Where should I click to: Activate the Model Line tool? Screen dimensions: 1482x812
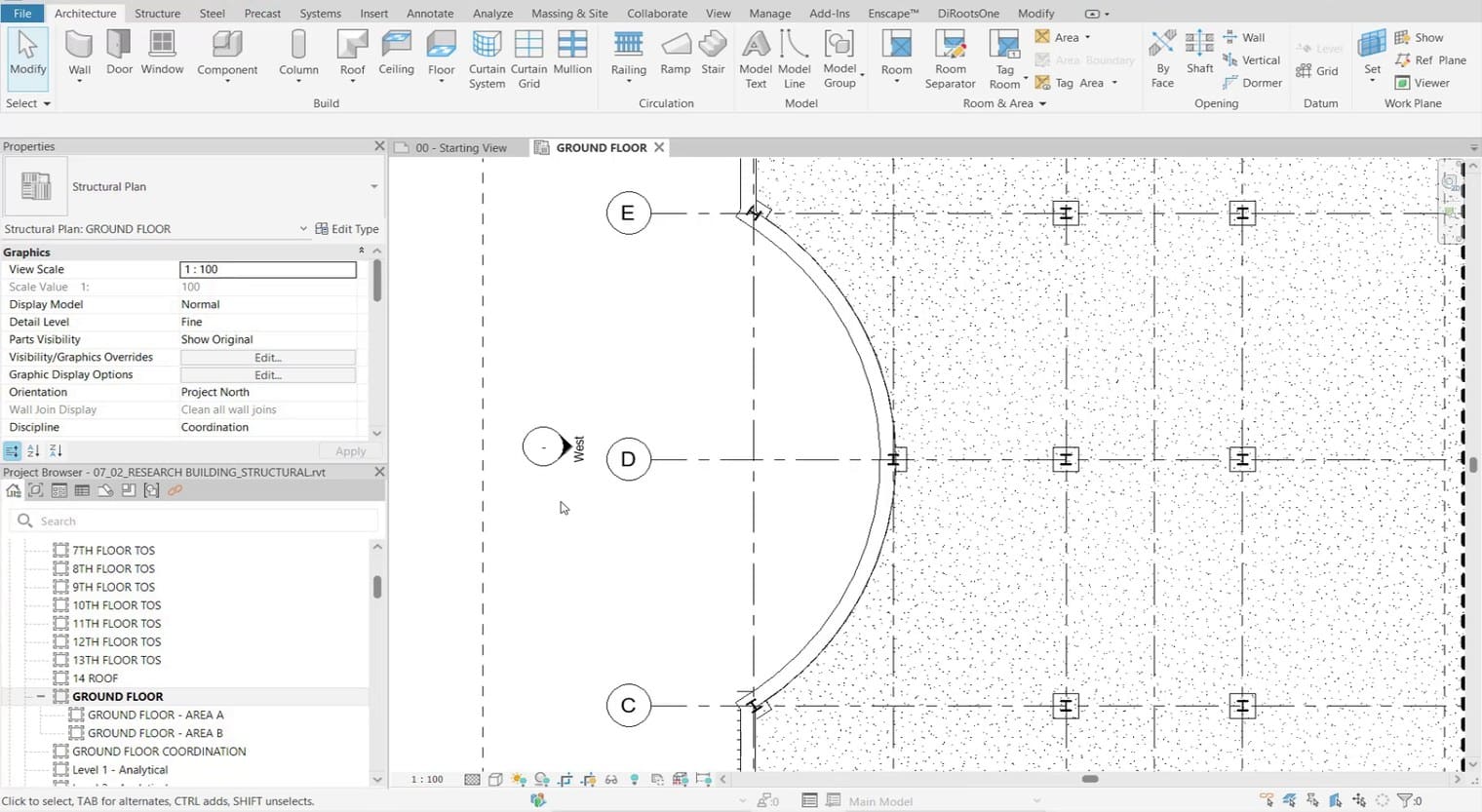pos(794,58)
